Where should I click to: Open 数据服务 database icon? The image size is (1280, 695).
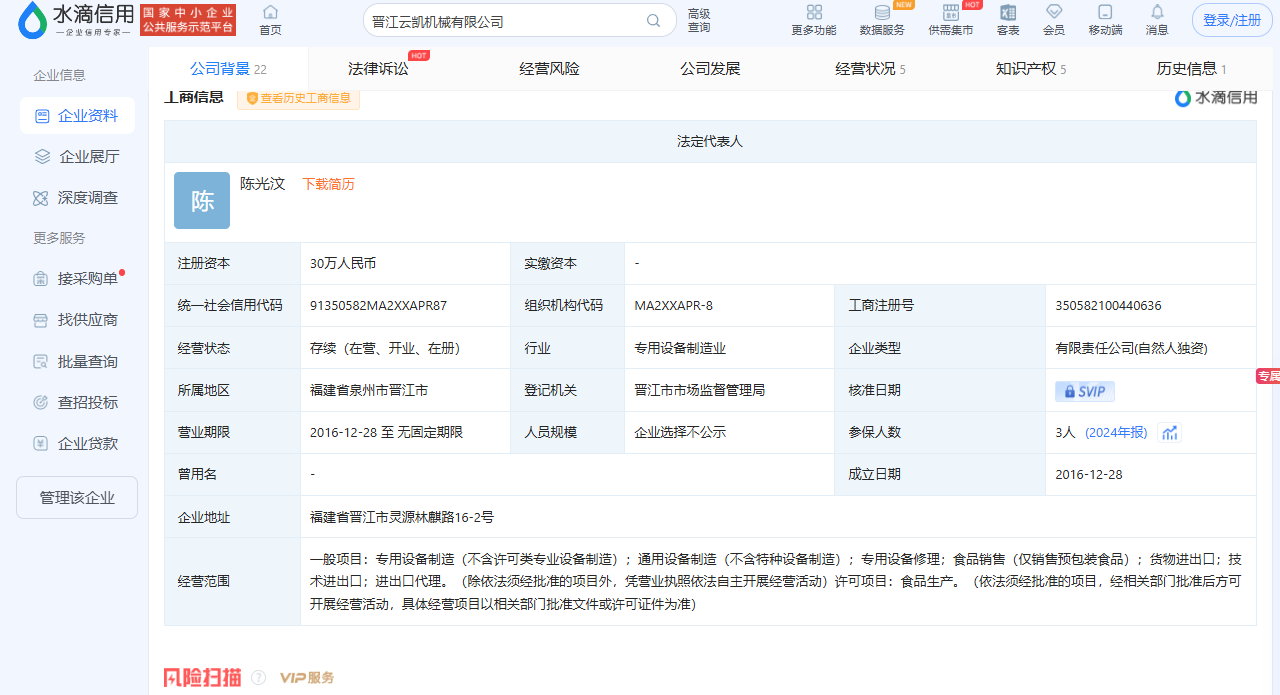click(882, 13)
